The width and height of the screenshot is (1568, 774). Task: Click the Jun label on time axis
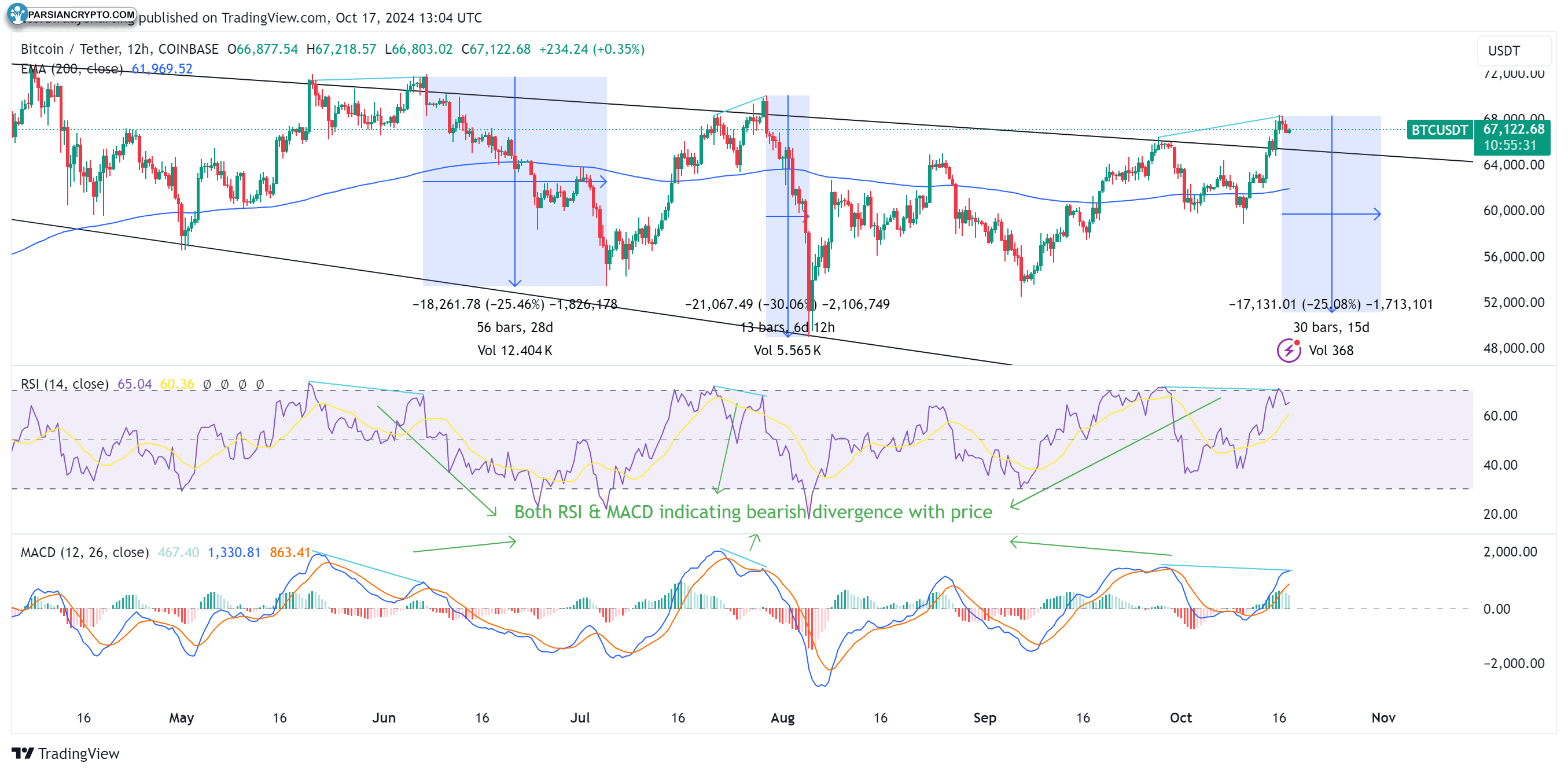click(384, 718)
